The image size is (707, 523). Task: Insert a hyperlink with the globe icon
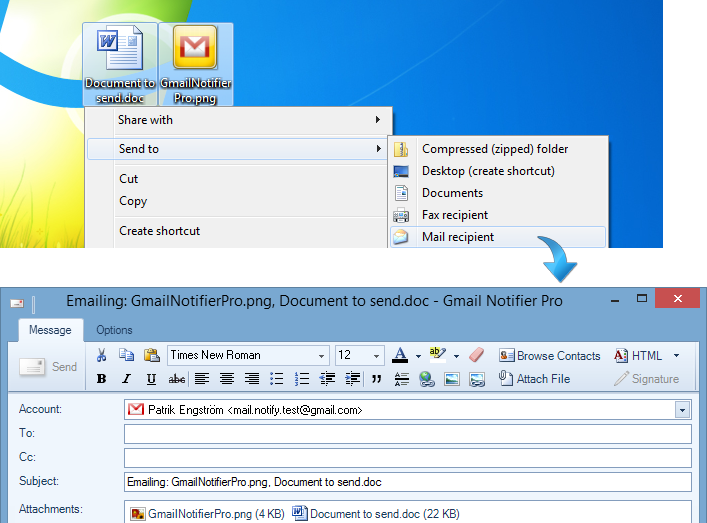click(x=427, y=379)
